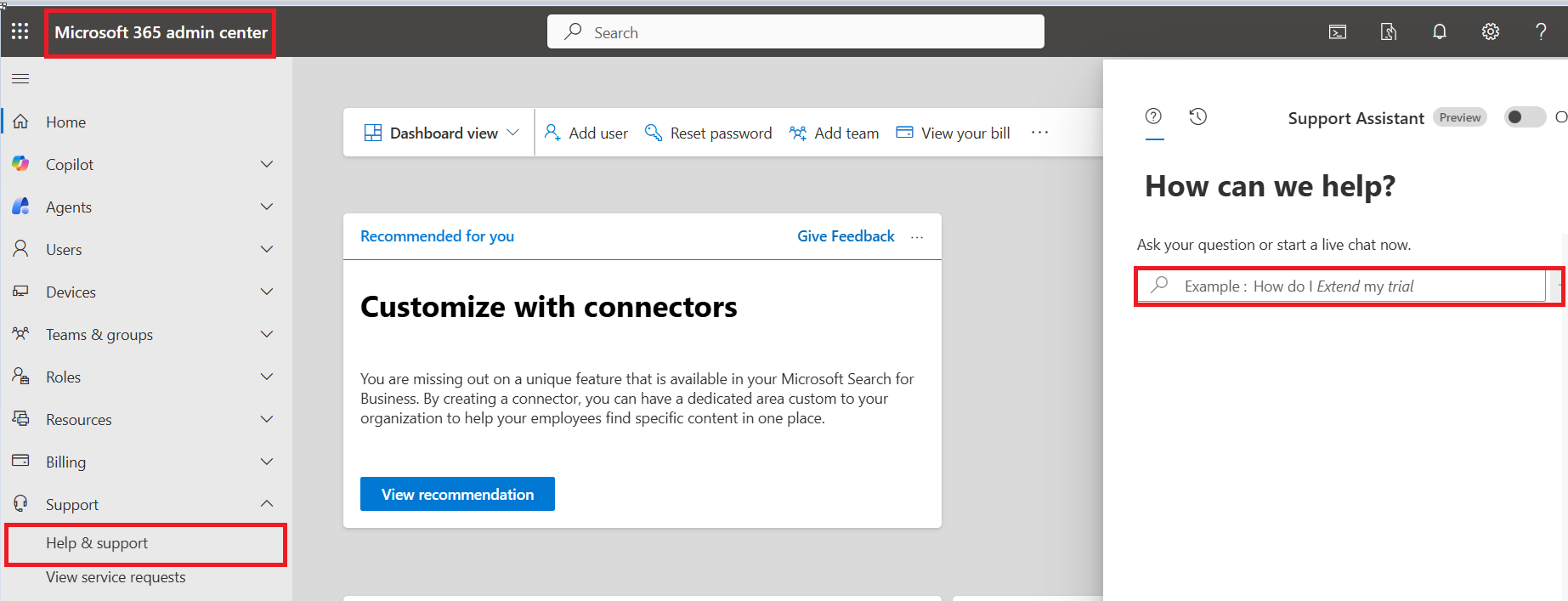
Task: Open the Recommended for you link
Action: pyautogui.click(x=437, y=236)
